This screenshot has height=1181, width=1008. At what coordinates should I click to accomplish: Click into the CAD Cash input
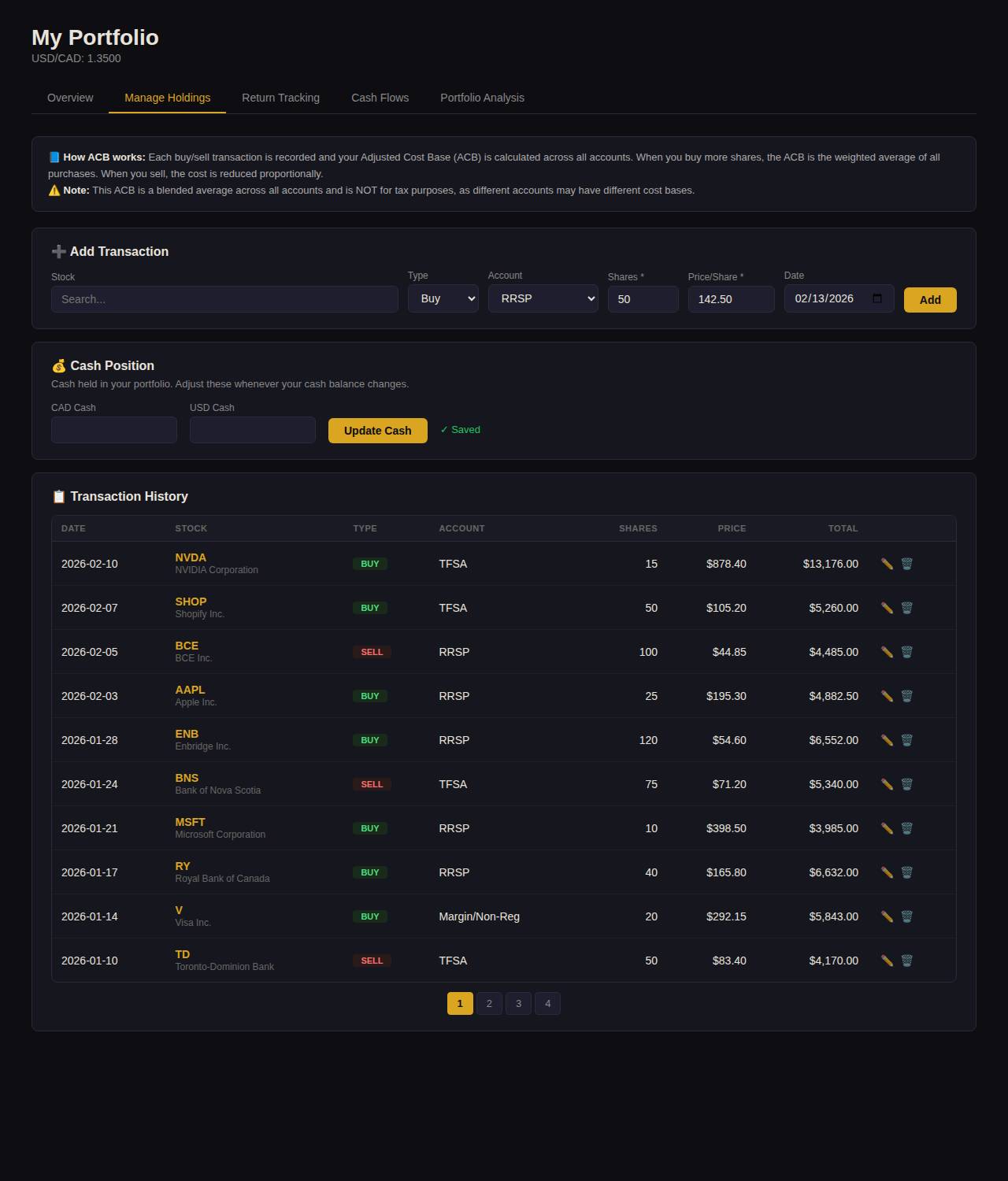[x=114, y=430]
